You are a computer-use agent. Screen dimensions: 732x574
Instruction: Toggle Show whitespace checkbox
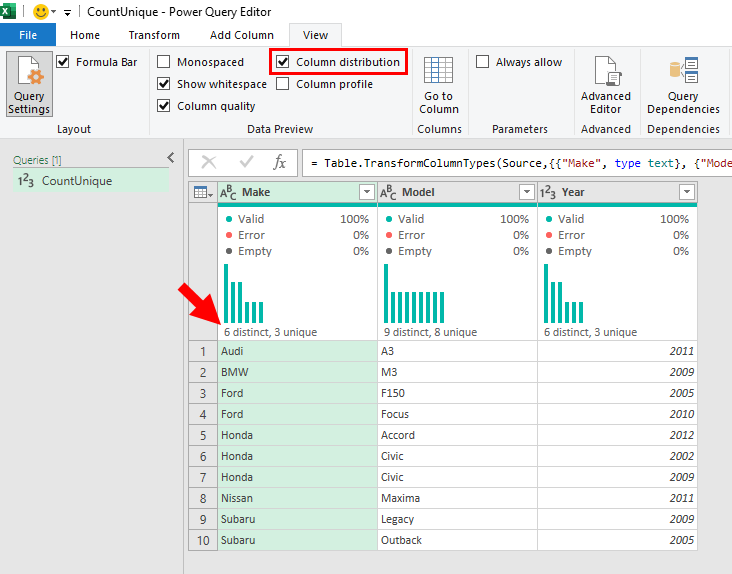(x=163, y=84)
